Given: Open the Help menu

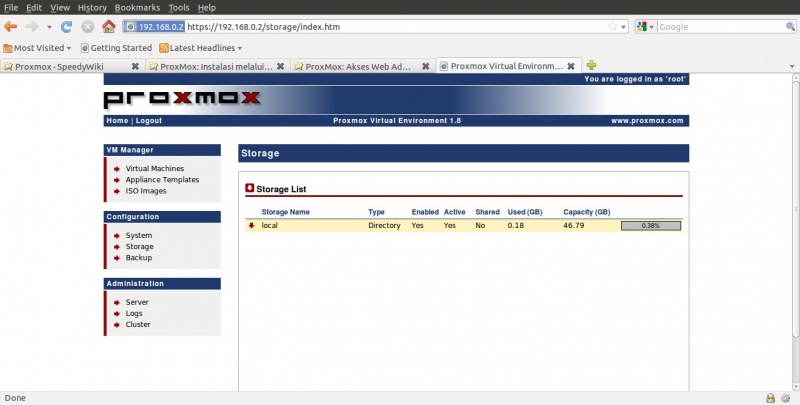Looking at the screenshot, I should [207, 8].
